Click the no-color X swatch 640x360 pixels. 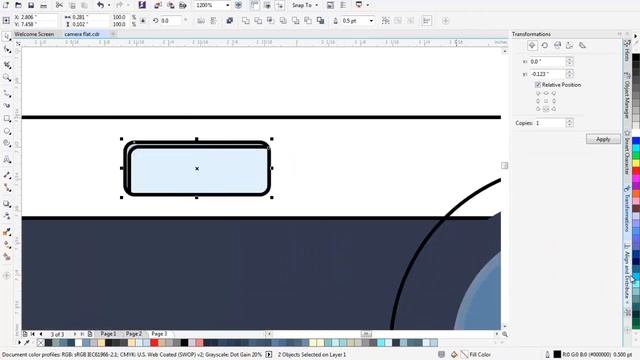40,343
